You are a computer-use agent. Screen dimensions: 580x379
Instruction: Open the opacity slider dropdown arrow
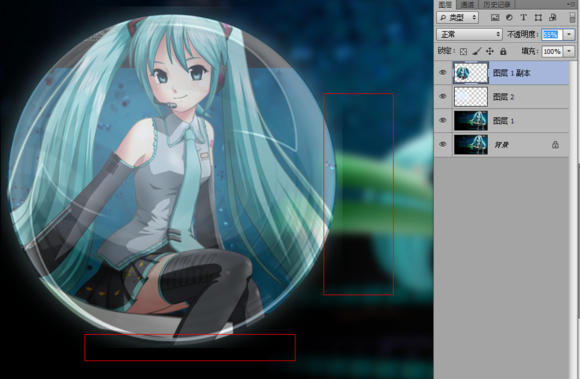tap(569, 34)
